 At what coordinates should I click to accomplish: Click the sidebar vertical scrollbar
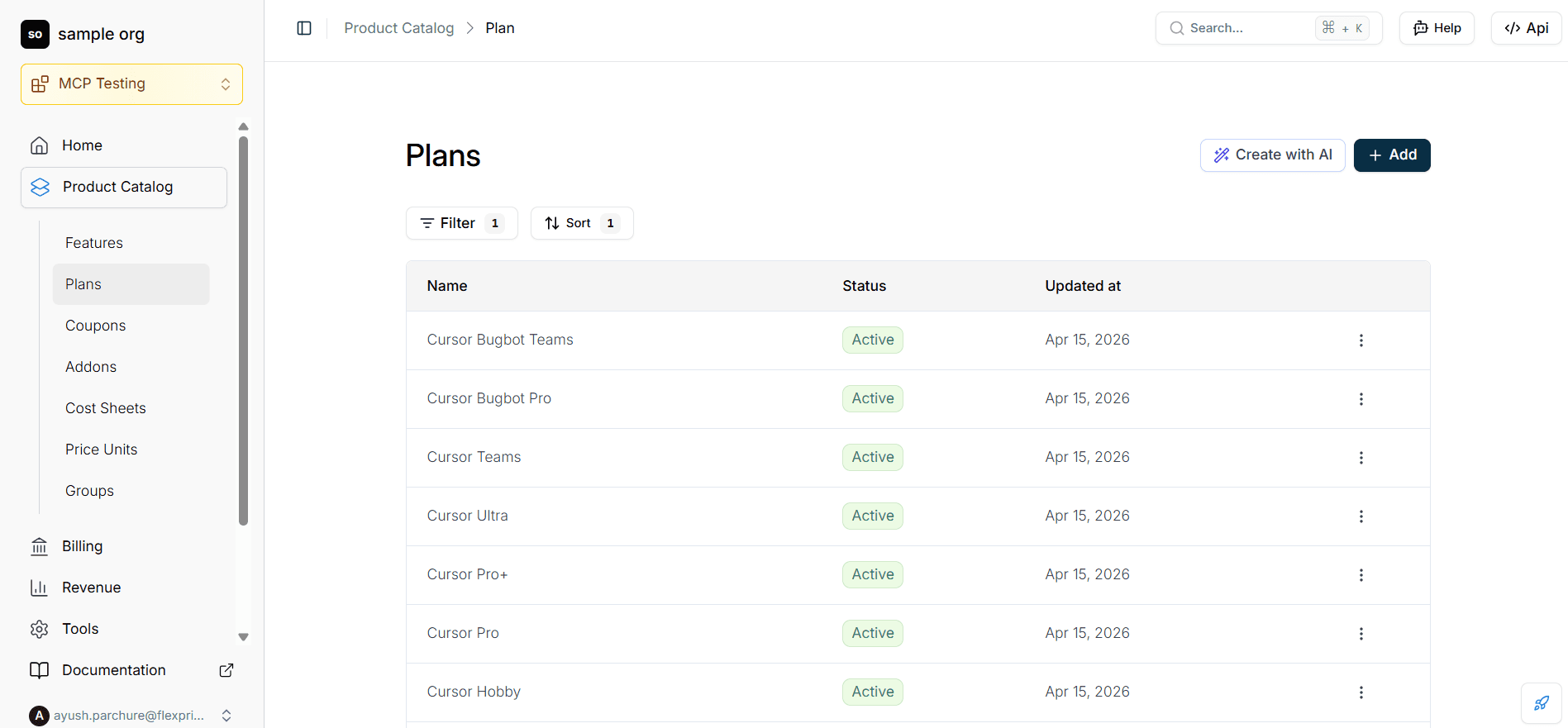(x=243, y=331)
